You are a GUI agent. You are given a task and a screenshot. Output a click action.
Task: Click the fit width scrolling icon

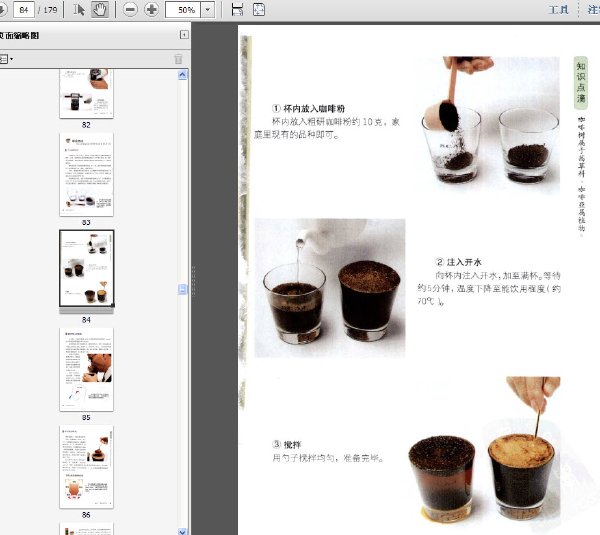tap(237, 10)
